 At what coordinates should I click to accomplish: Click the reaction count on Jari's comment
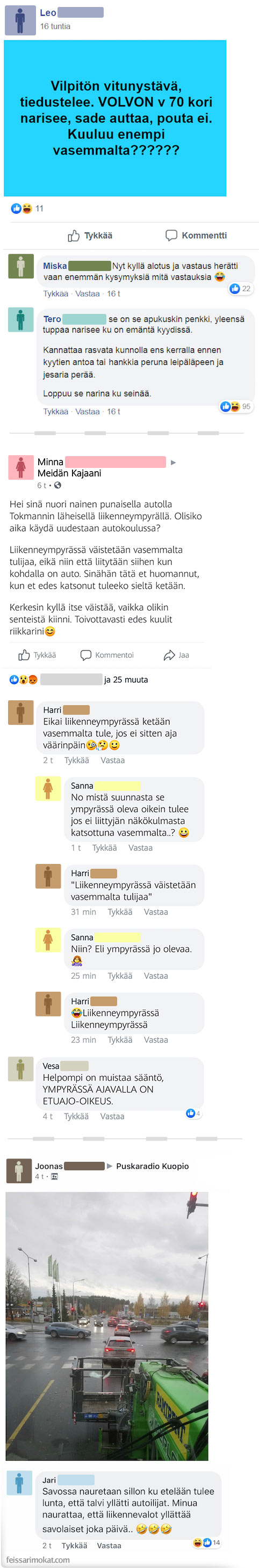[x=206, y=1542]
